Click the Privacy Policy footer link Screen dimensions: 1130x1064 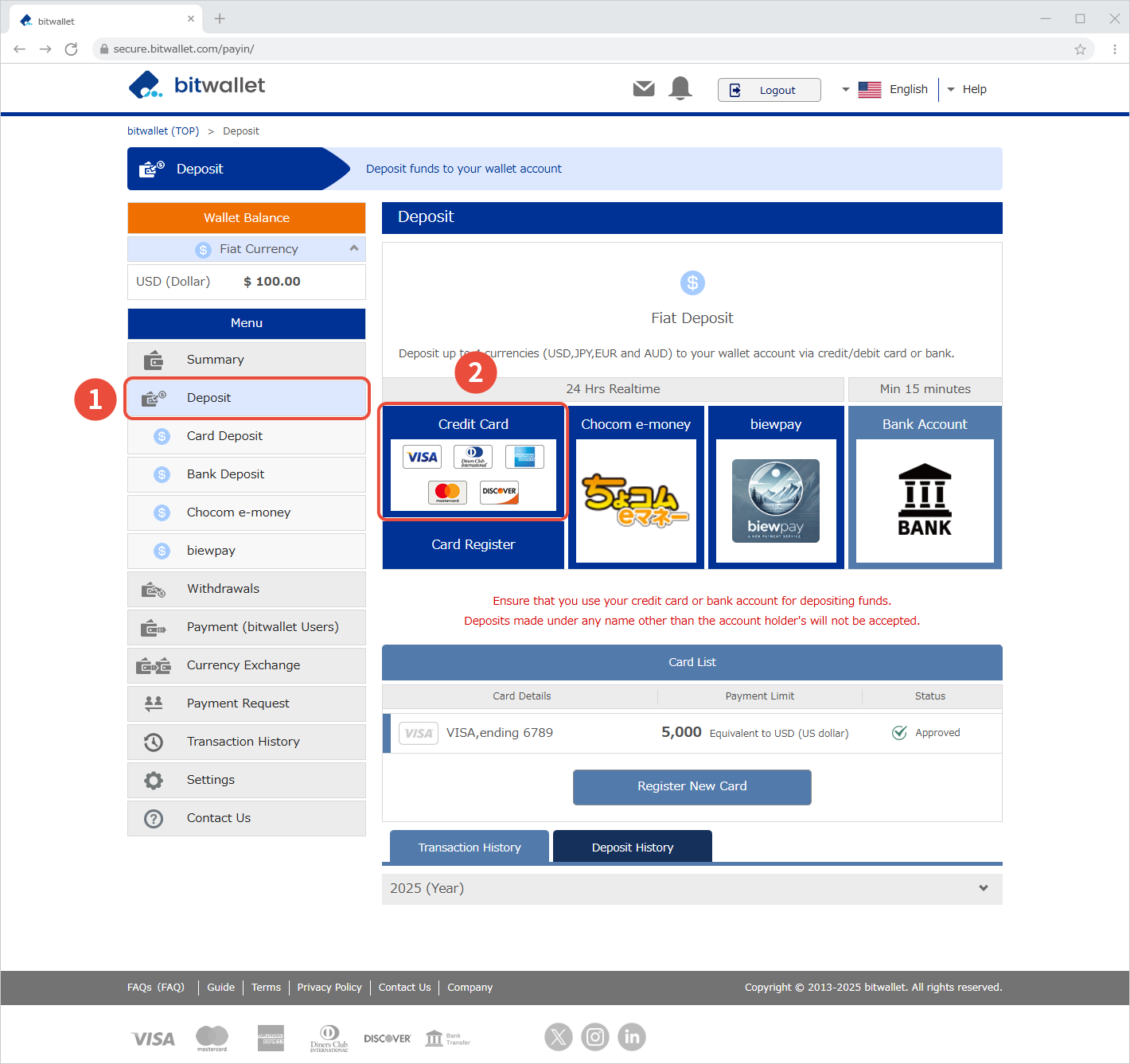(329, 987)
